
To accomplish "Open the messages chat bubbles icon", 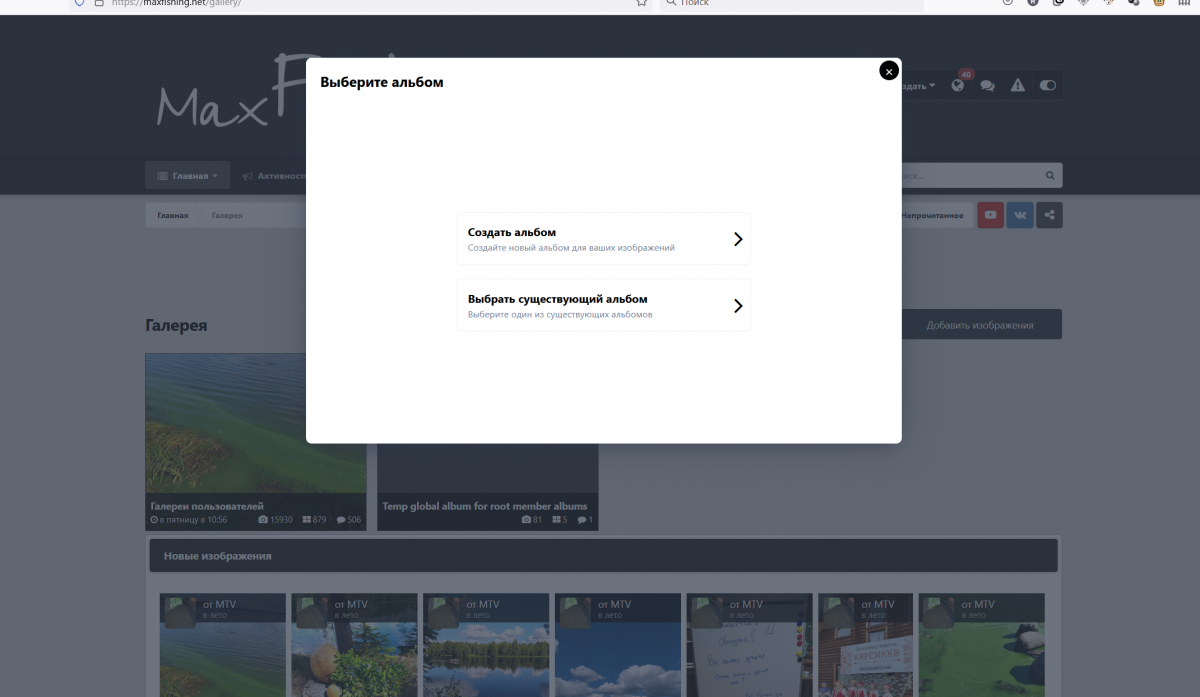I will coord(987,86).
